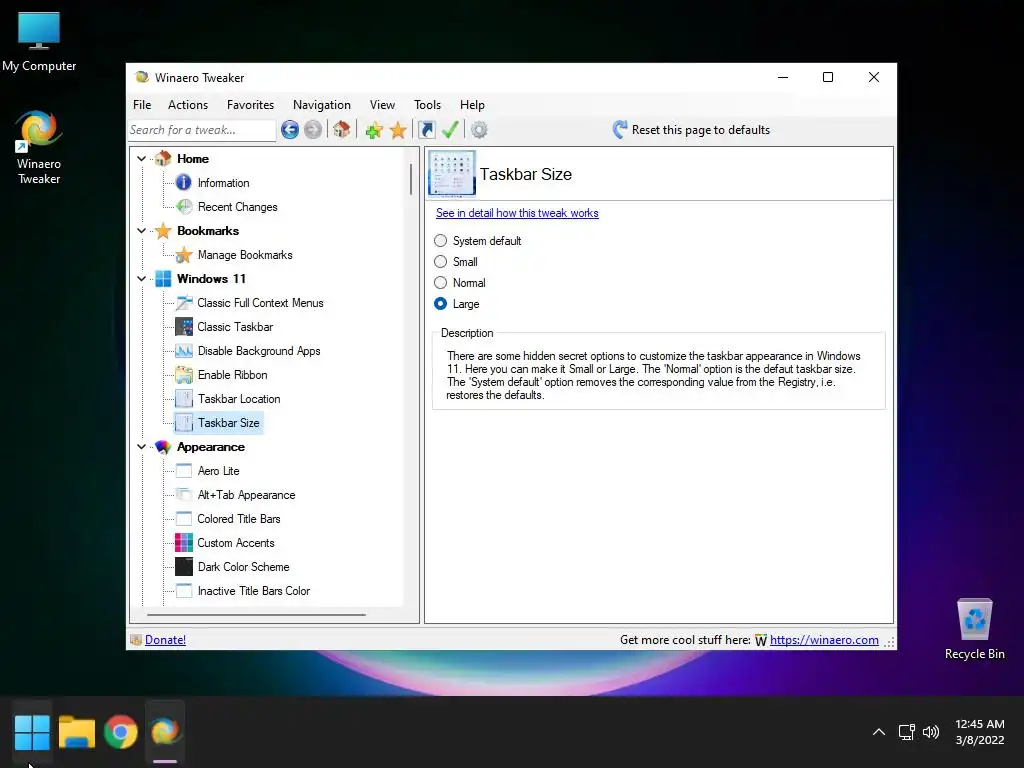
Task: Click the Taskbar Location icon
Action: click(184, 399)
